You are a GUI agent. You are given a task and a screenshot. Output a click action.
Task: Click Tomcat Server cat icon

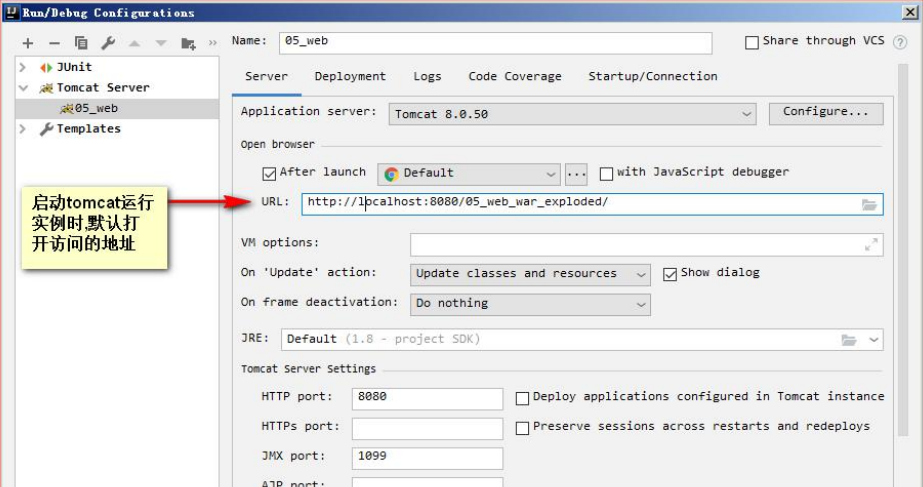pyautogui.click(x=47, y=88)
